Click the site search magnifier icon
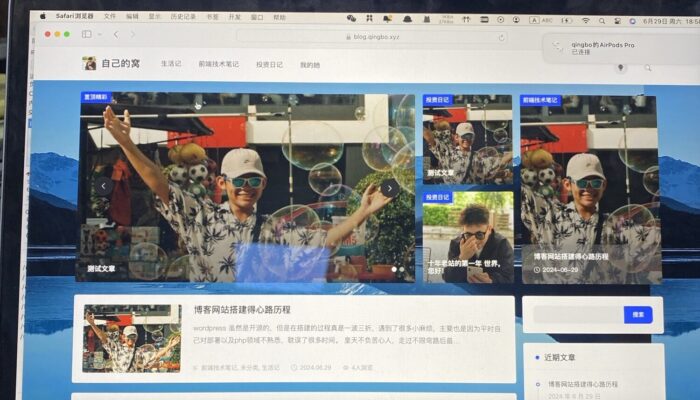The height and width of the screenshot is (400, 700). pos(648,68)
